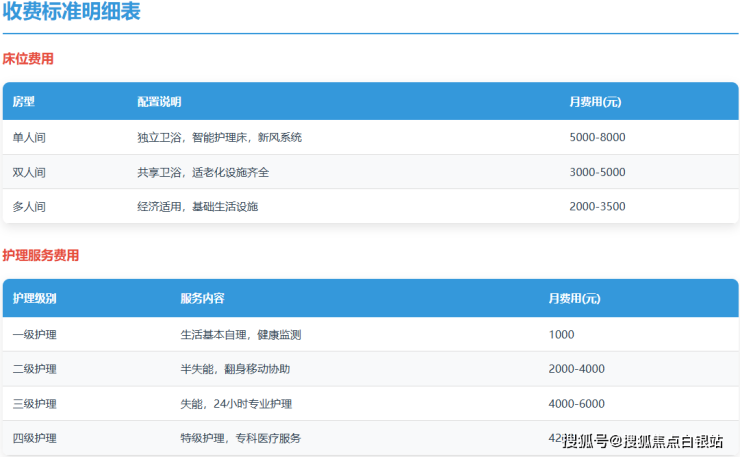Click the 服务内容 column header
This screenshot has width=740, height=457.
pyautogui.click(x=202, y=299)
